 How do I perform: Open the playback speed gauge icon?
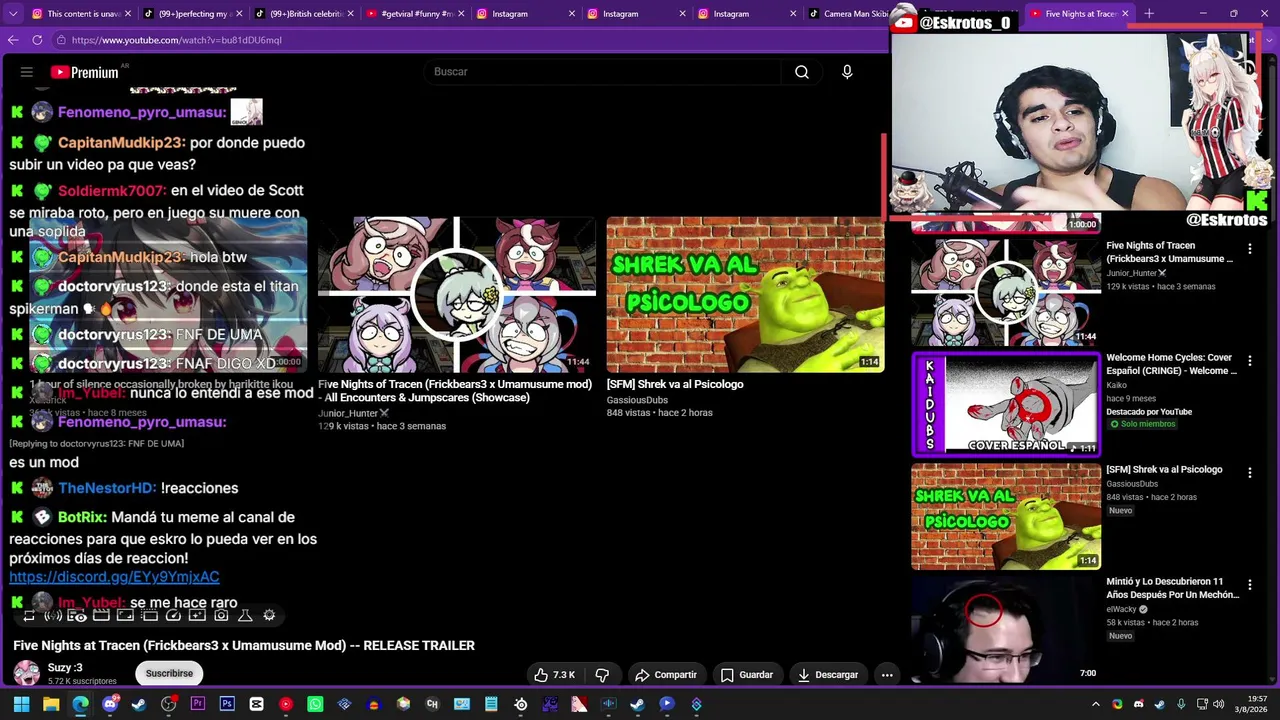tap(173, 616)
